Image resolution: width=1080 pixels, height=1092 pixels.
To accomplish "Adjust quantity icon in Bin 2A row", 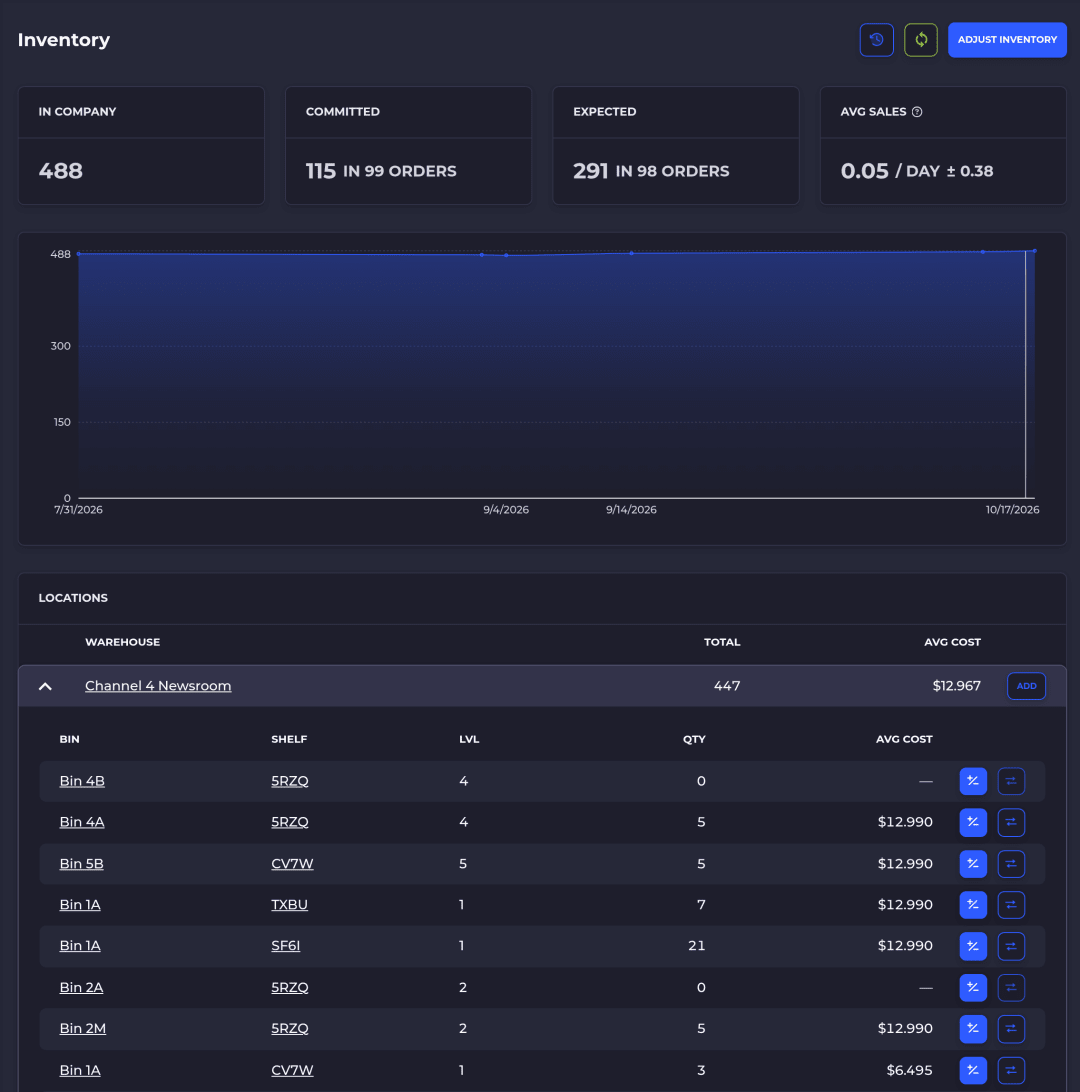I will point(973,988).
